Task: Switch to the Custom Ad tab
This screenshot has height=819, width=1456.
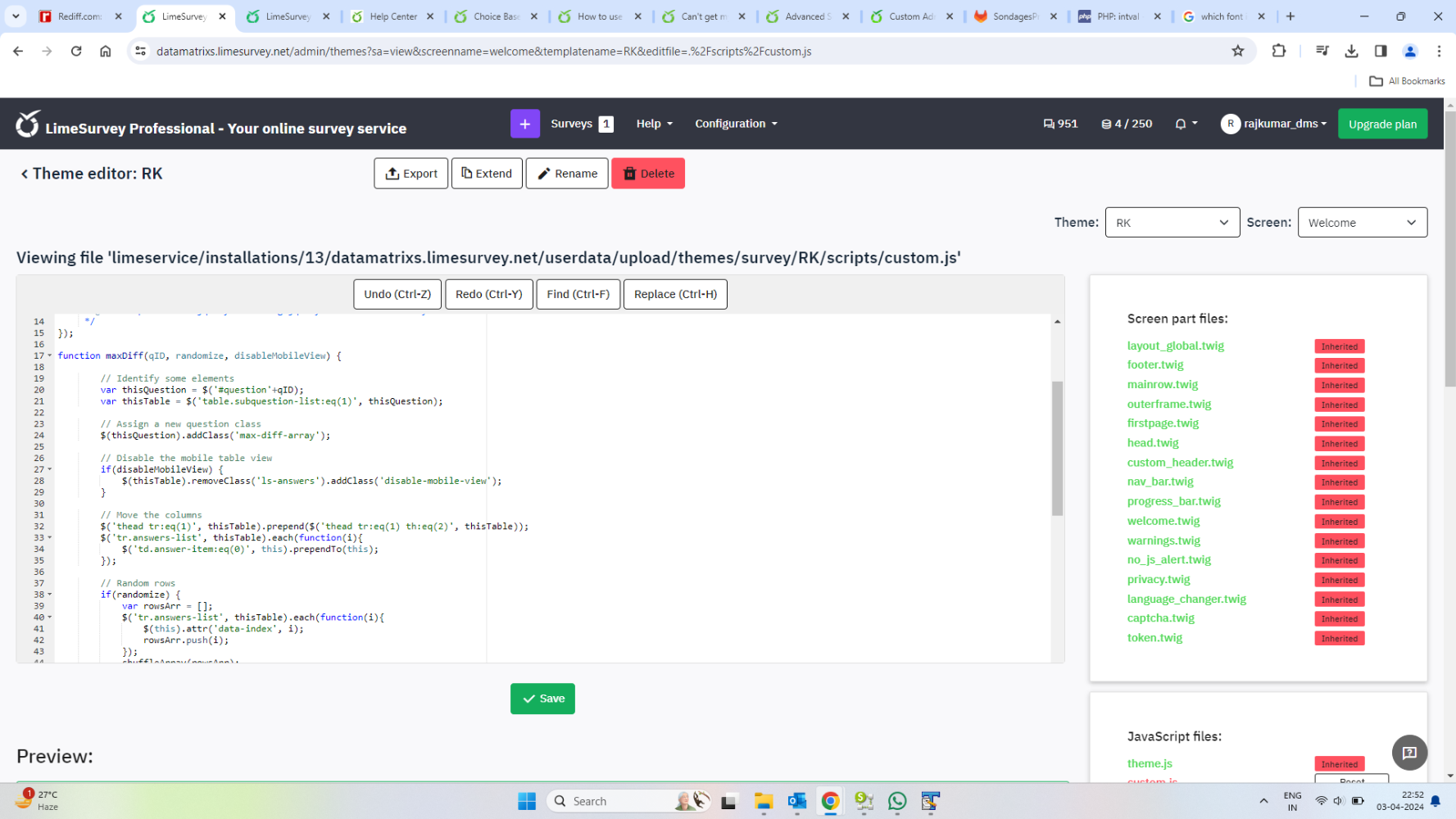Action: tap(912, 16)
